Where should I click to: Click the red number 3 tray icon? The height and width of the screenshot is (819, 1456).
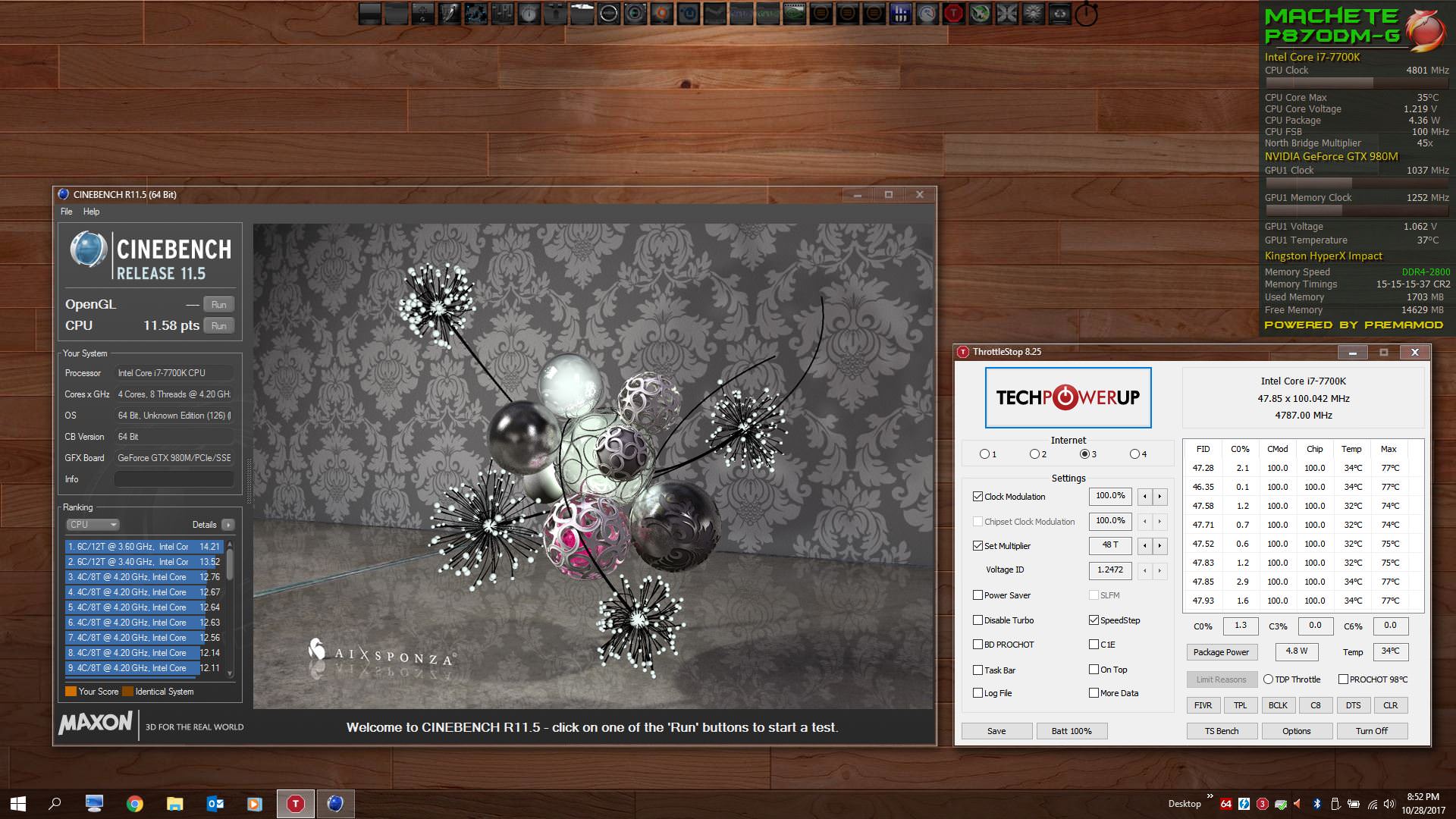tap(1262, 804)
